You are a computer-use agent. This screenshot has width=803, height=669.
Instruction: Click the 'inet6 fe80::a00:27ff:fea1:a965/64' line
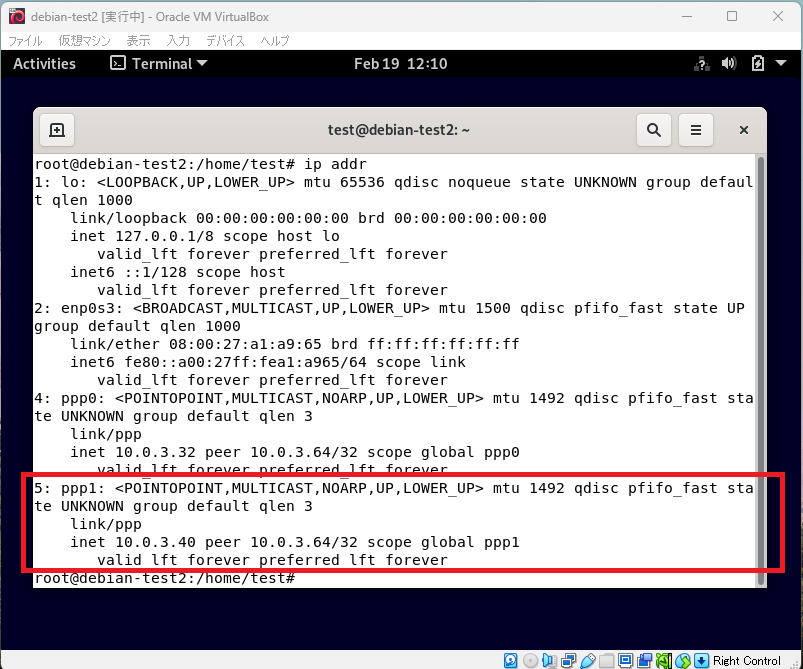click(268, 362)
